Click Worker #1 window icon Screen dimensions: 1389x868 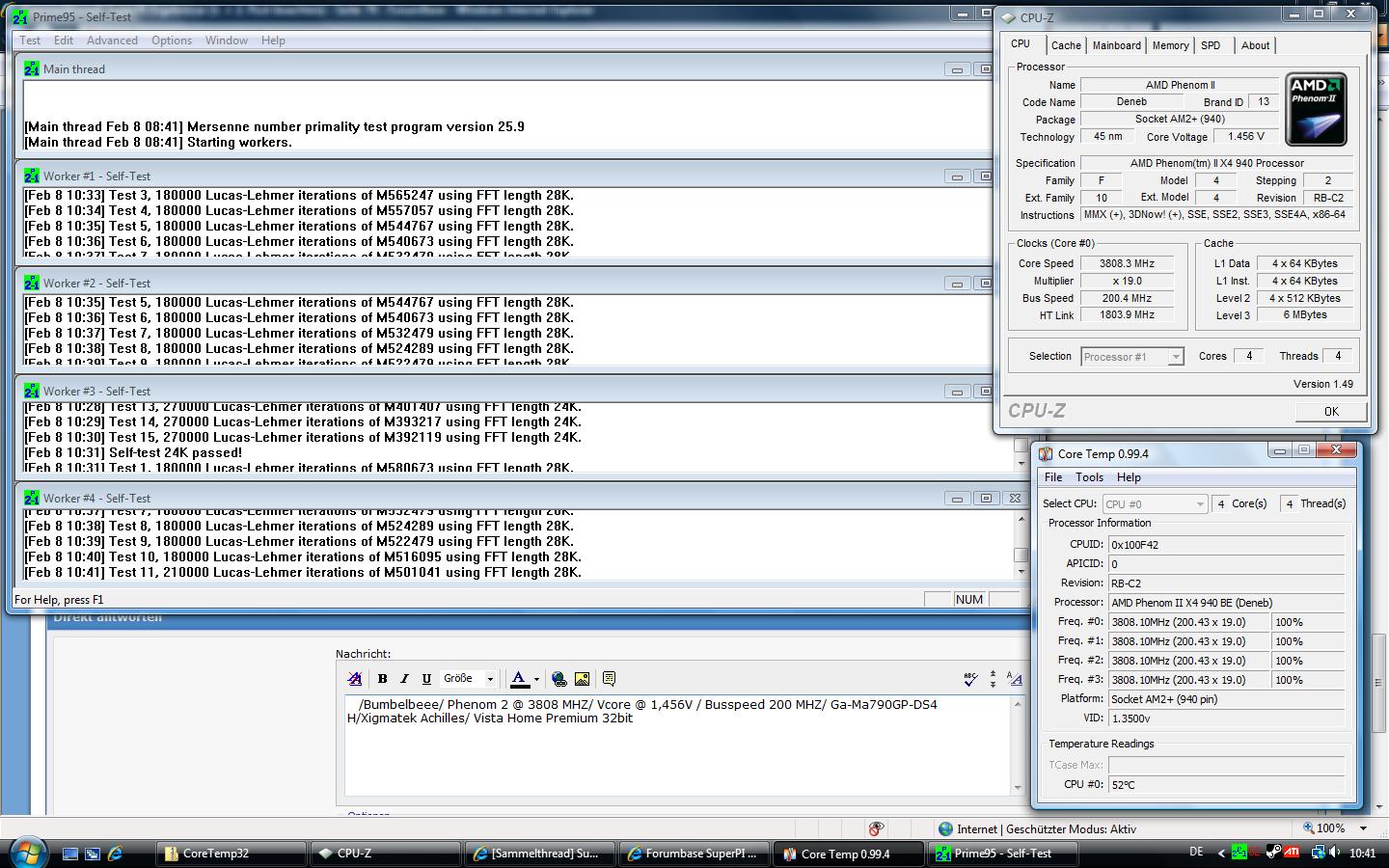click(32, 176)
